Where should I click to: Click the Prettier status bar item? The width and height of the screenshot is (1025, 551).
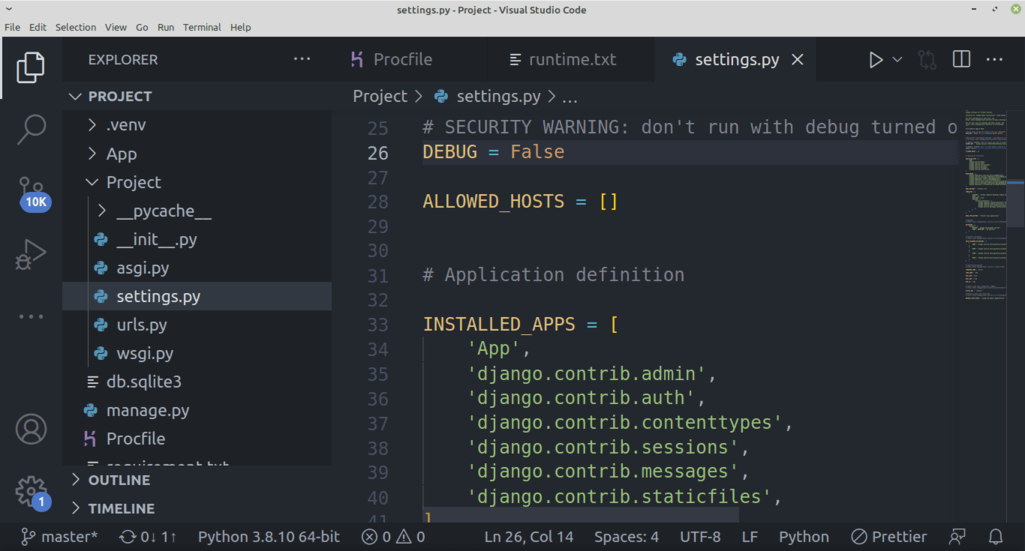point(888,537)
